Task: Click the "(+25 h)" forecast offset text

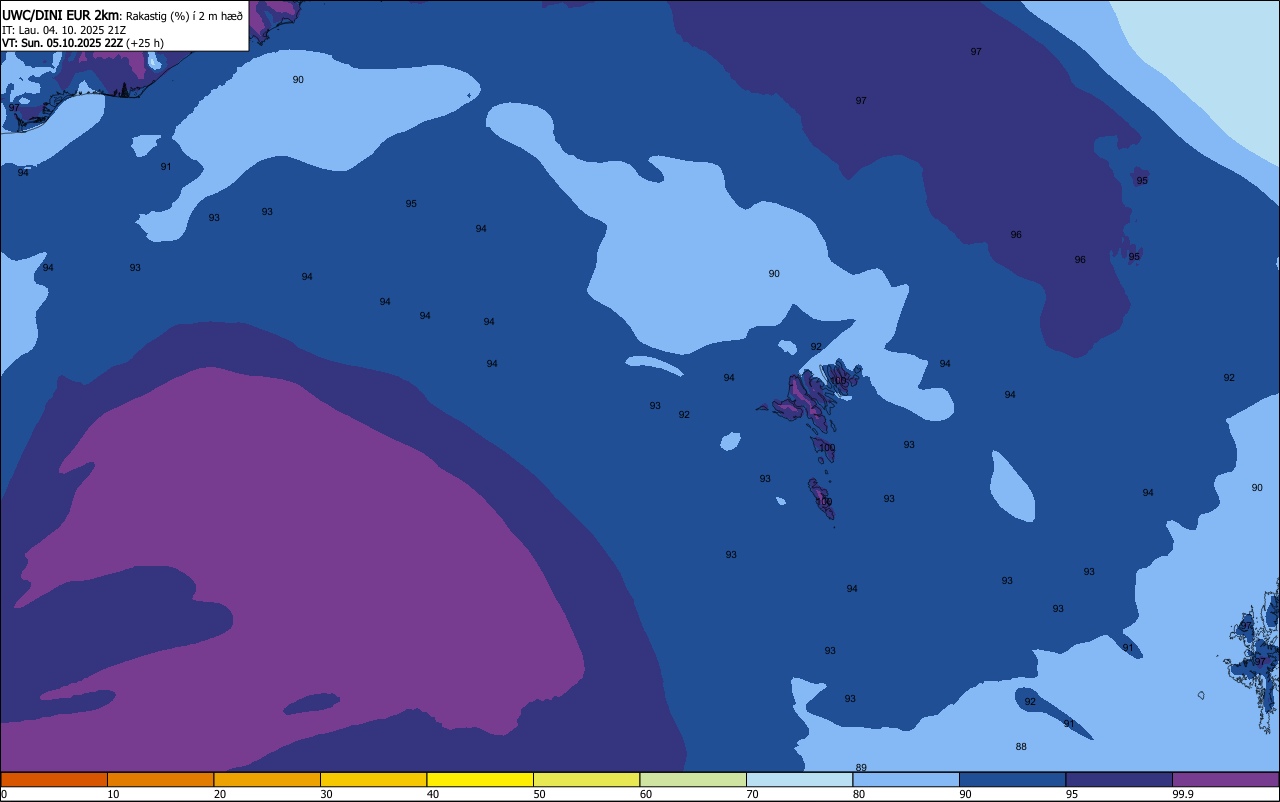Action: click(x=145, y=43)
